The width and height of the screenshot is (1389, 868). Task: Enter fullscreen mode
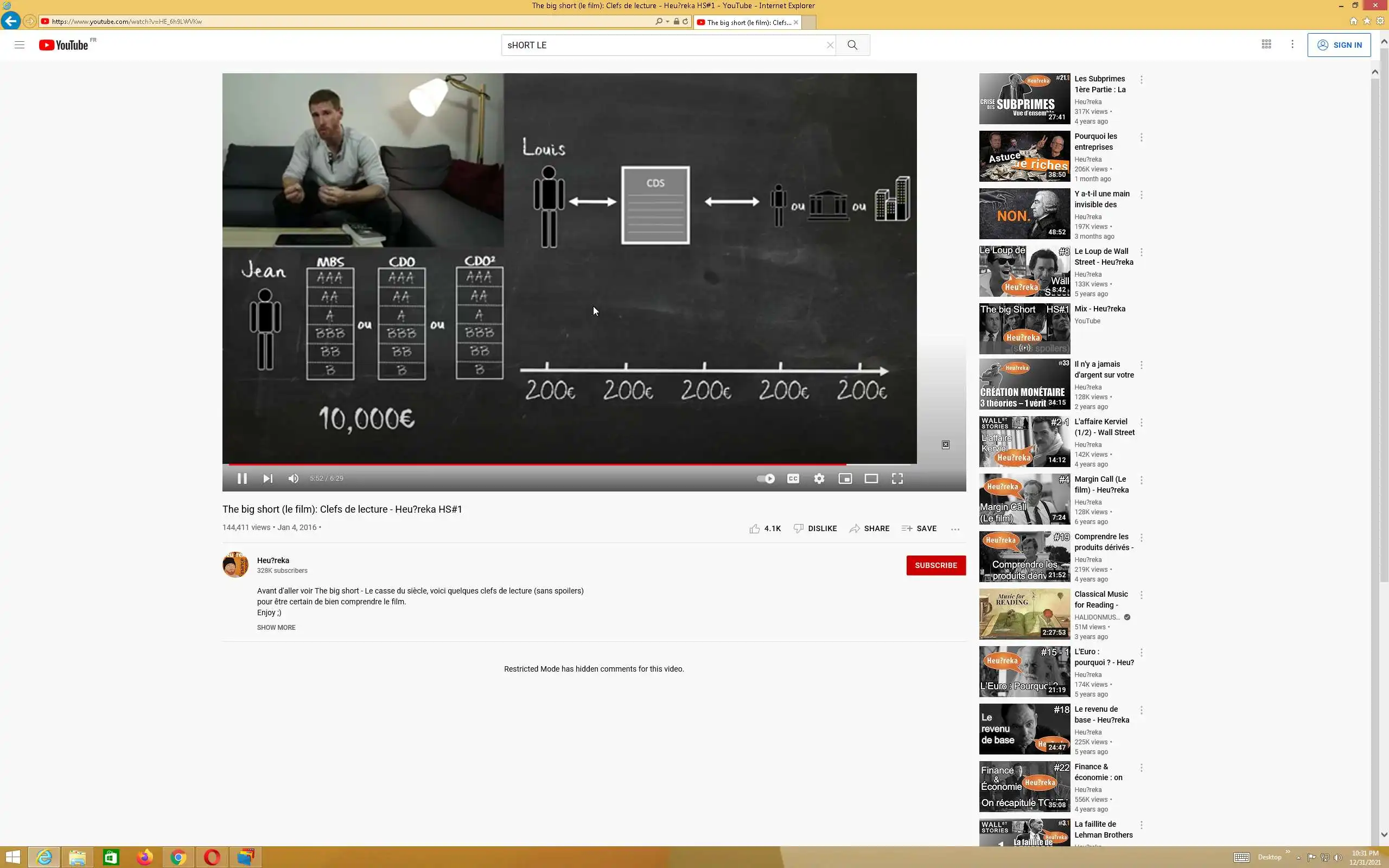point(897,478)
